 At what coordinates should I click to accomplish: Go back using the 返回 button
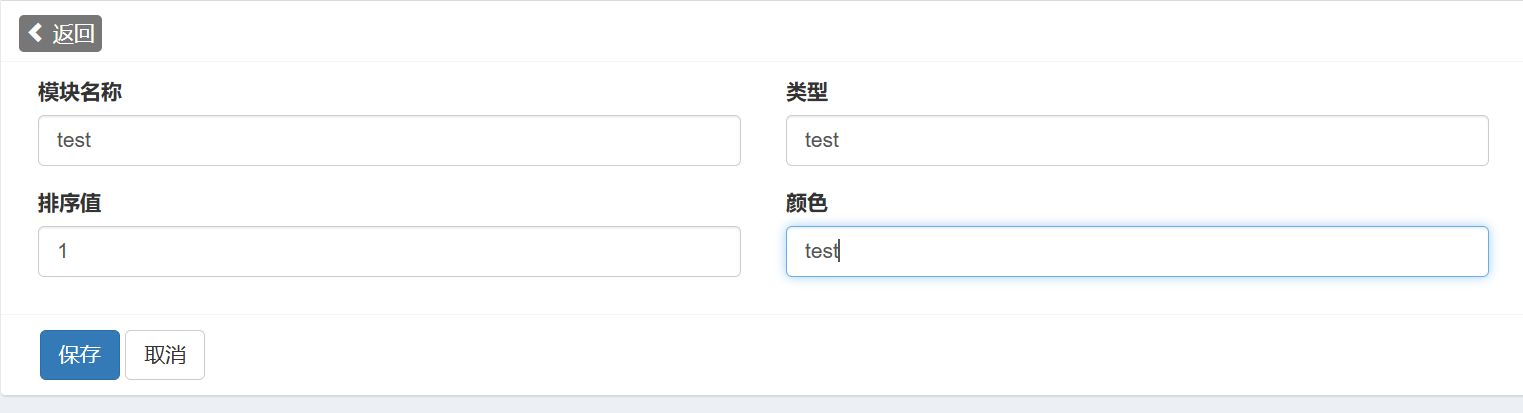point(61,33)
